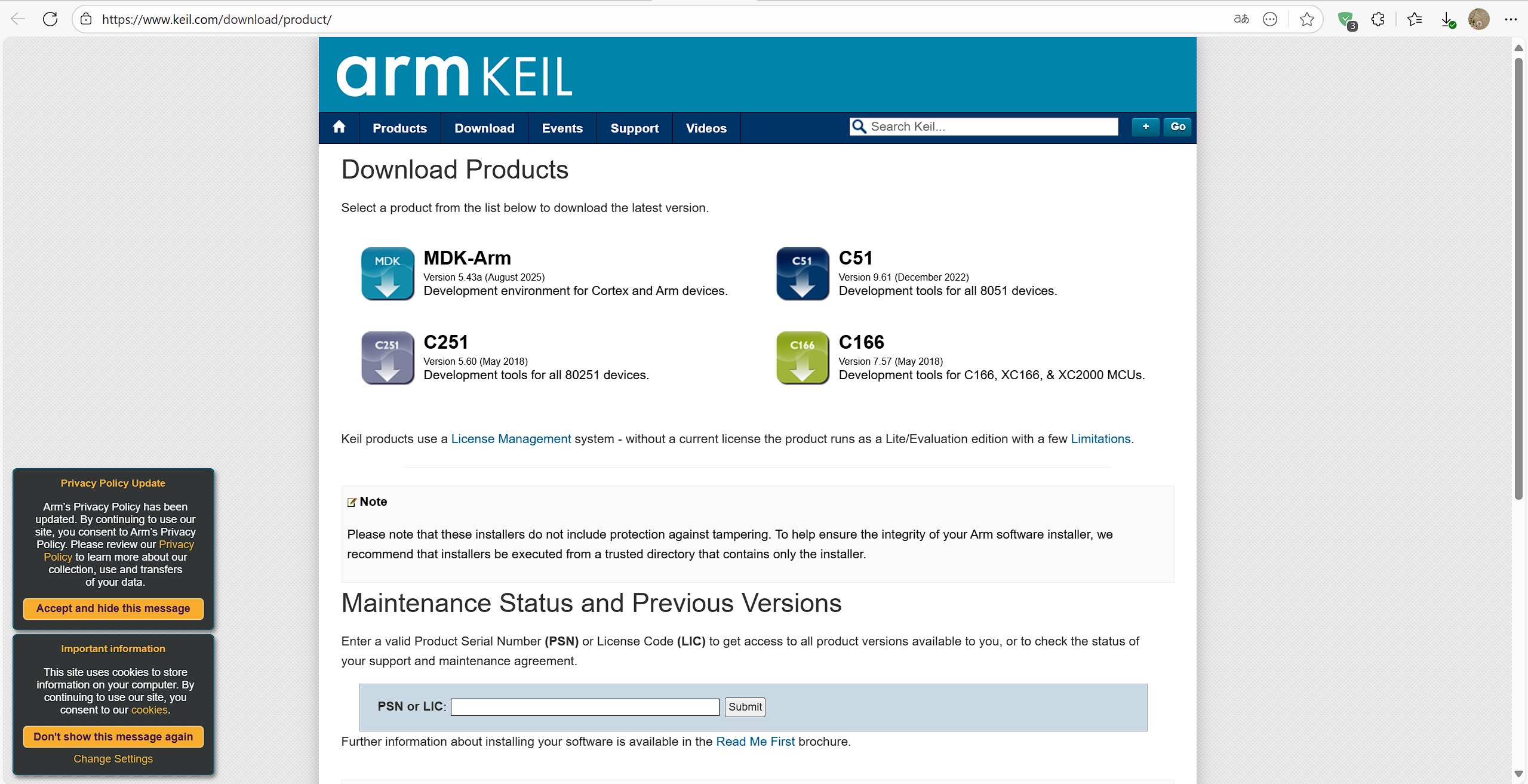This screenshot has width=1528, height=784.
Task: Open the Limitations link
Action: pyautogui.click(x=1100, y=439)
